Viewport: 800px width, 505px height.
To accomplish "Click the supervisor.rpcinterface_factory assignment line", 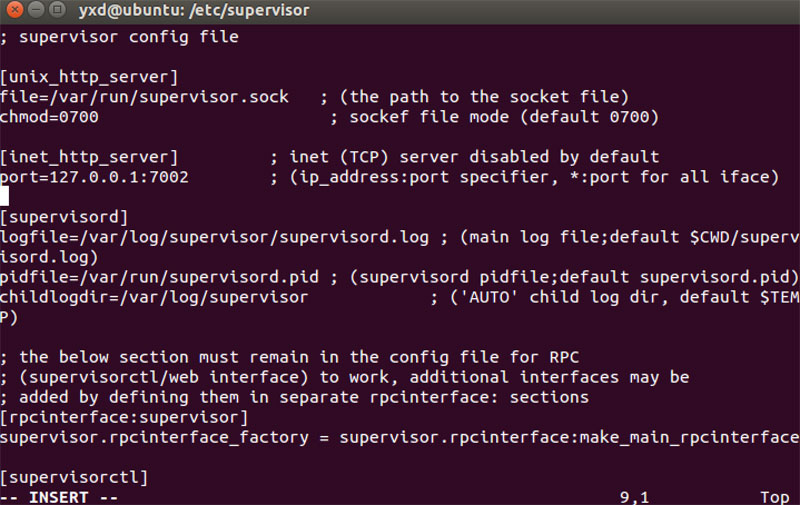I will (x=400, y=437).
